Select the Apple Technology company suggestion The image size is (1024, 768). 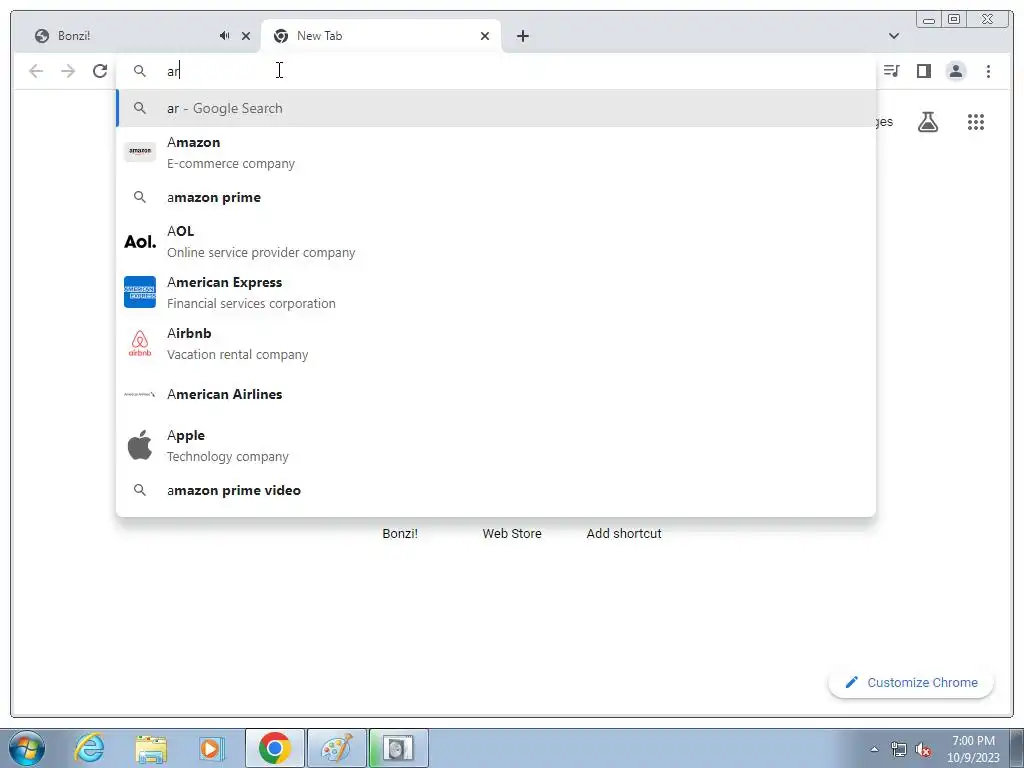(496, 445)
